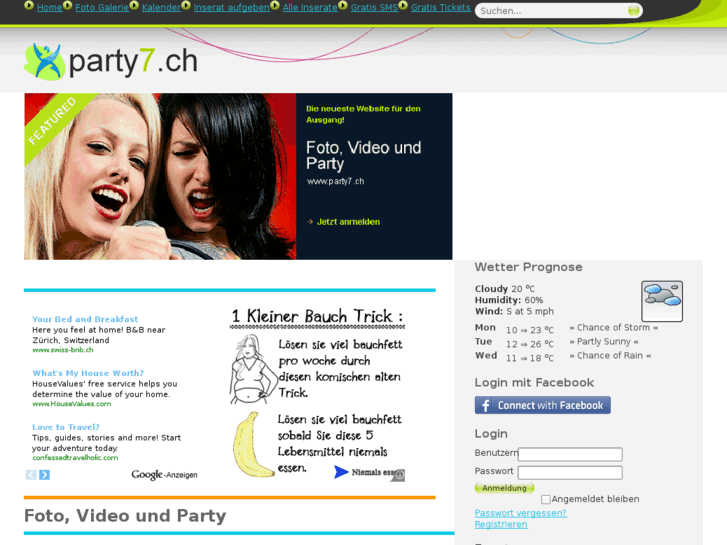Open the Home menu link
727x545 pixels.
pos(50,7)
